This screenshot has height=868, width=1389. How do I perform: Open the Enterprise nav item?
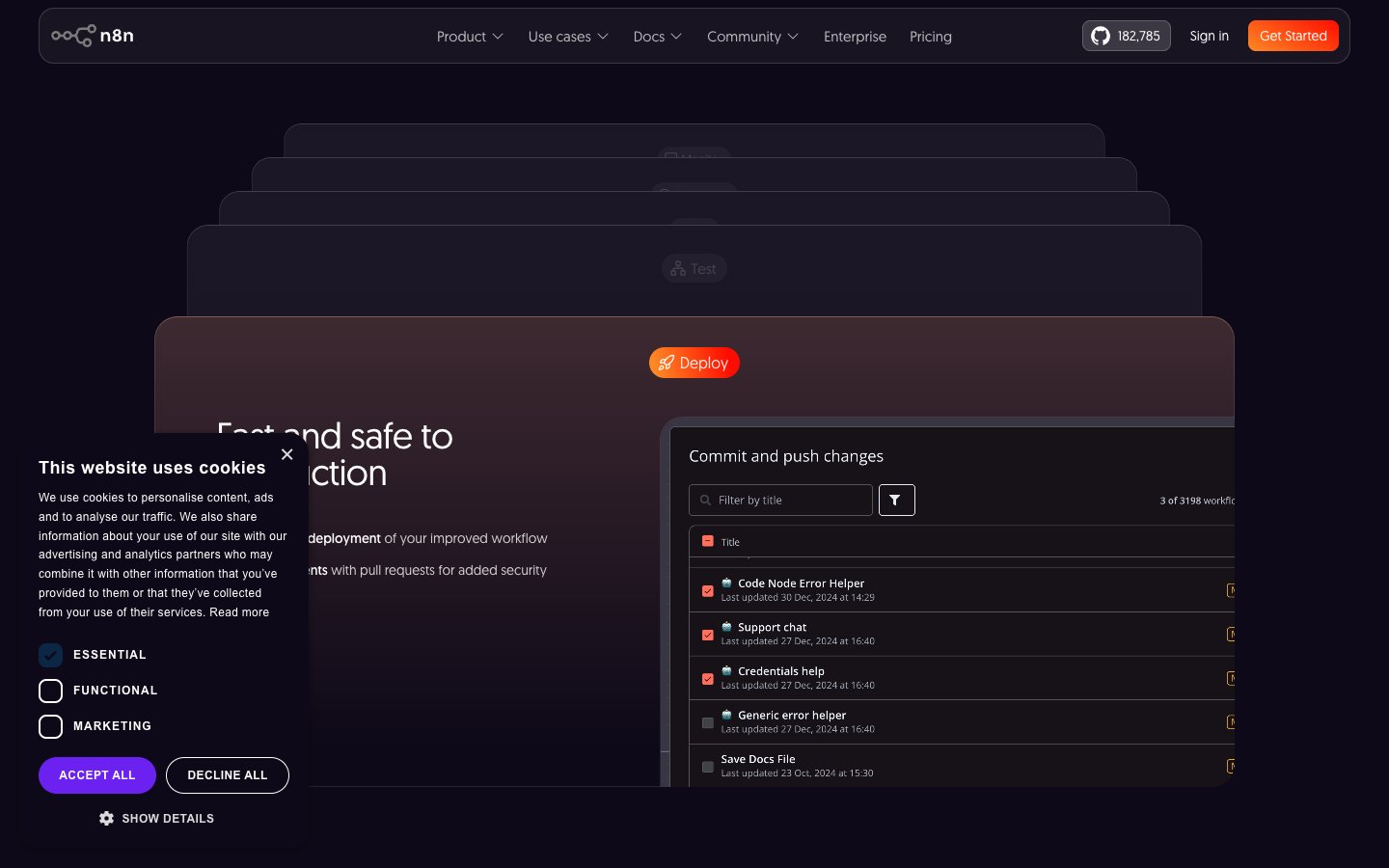click(x=855, y=37)
